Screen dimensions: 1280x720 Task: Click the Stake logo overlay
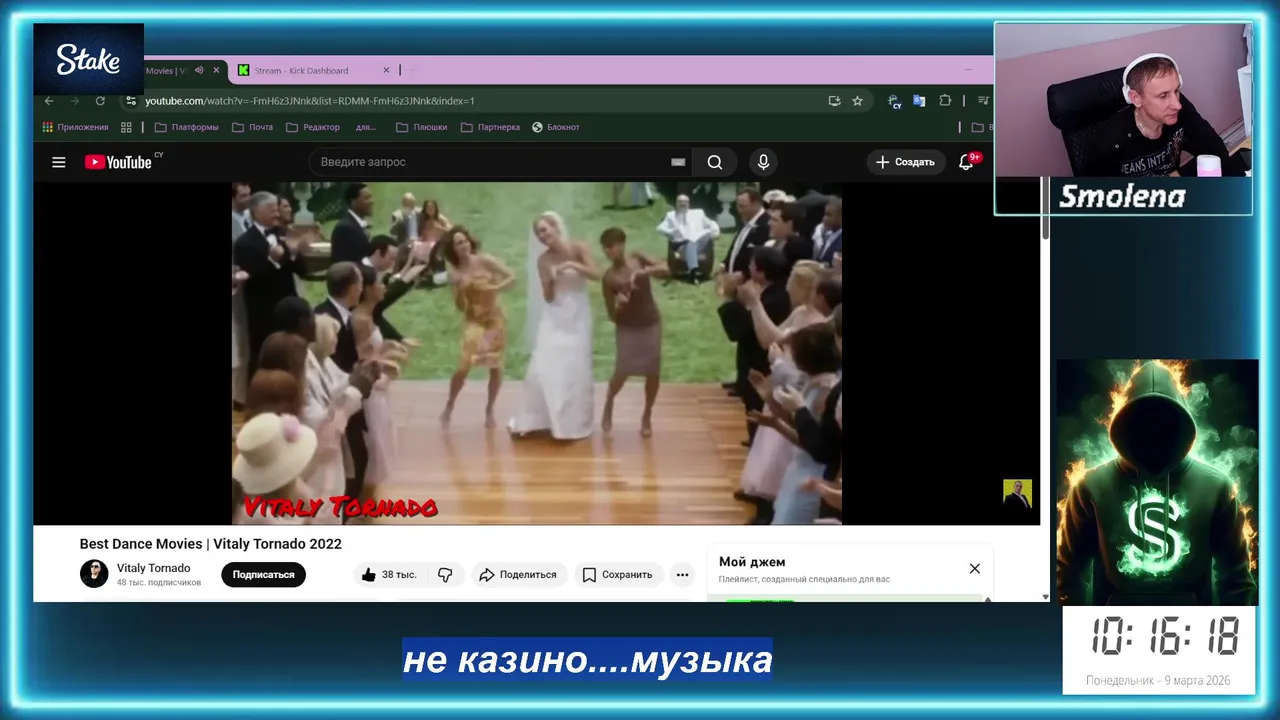(x=88, y=60)
